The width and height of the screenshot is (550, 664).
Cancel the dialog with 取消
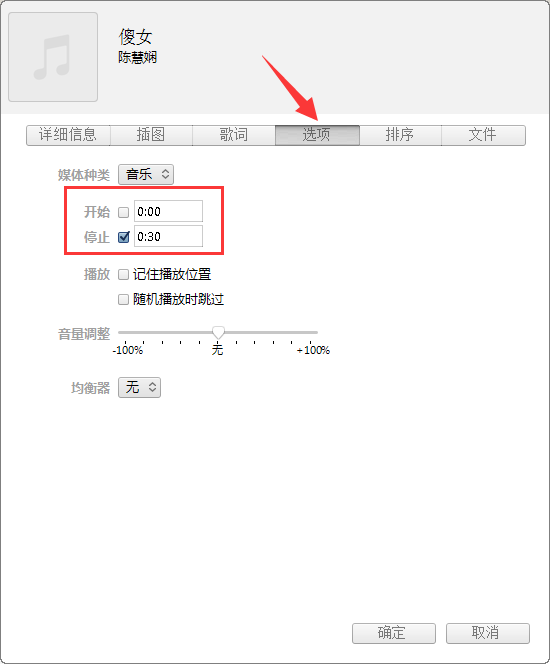[488, 633]
